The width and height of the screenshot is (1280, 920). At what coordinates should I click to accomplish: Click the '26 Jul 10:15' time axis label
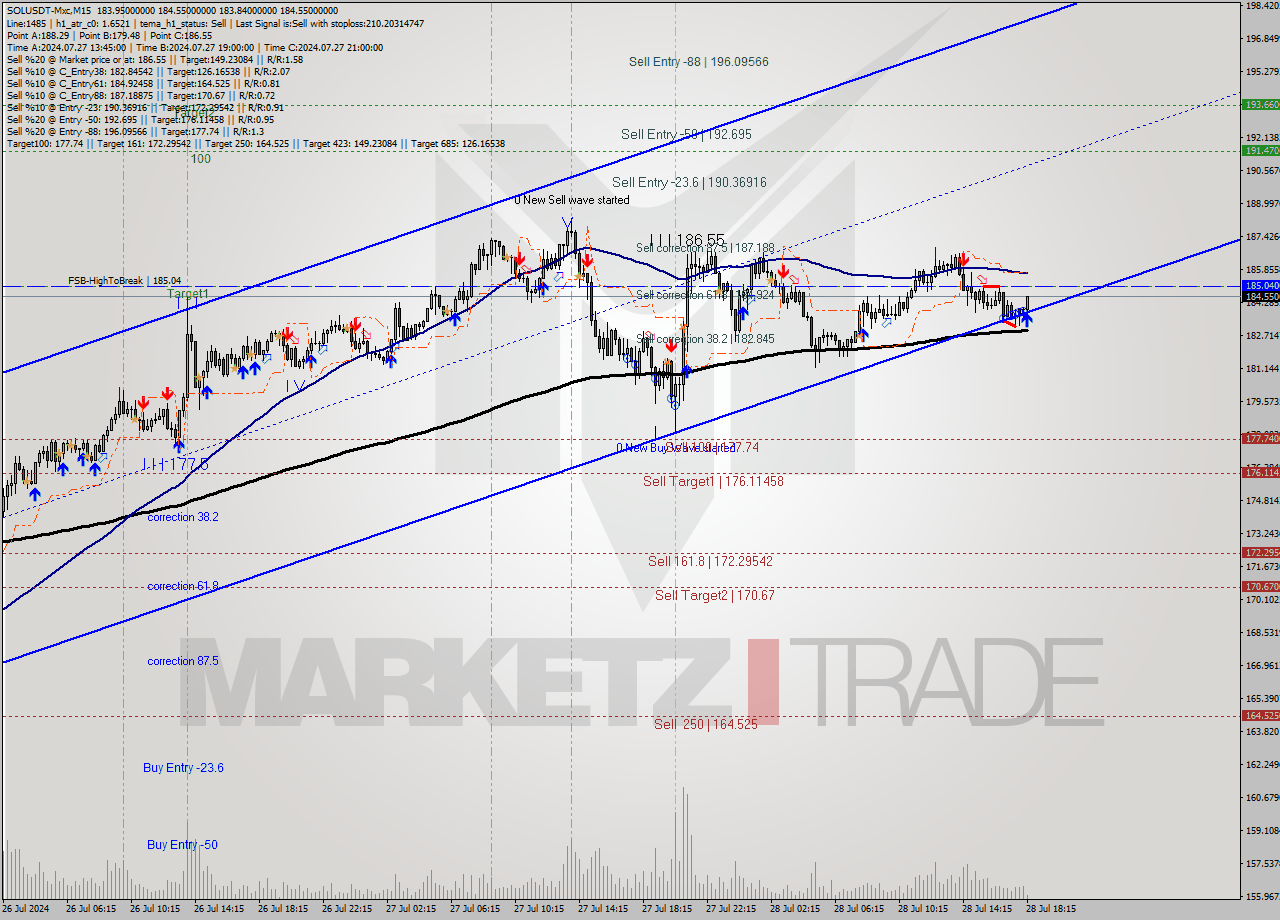156,910
